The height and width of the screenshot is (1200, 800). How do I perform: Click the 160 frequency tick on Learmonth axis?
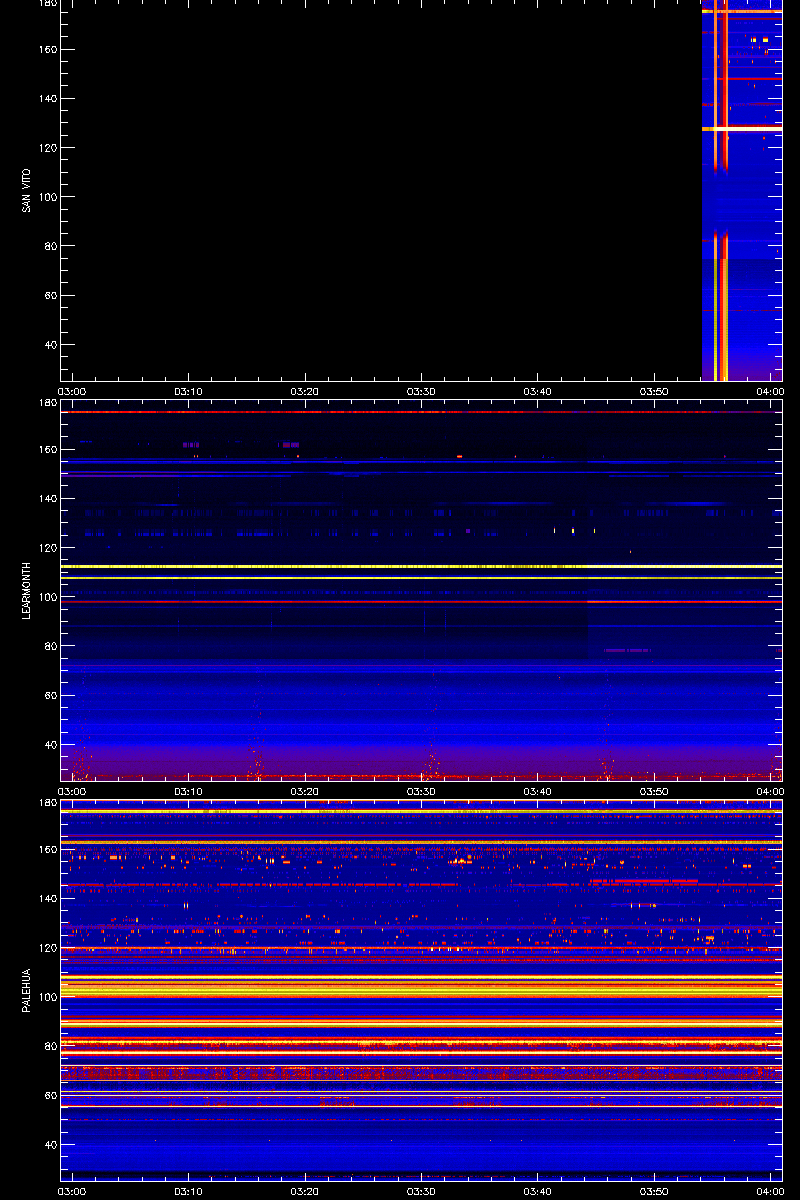46,449
